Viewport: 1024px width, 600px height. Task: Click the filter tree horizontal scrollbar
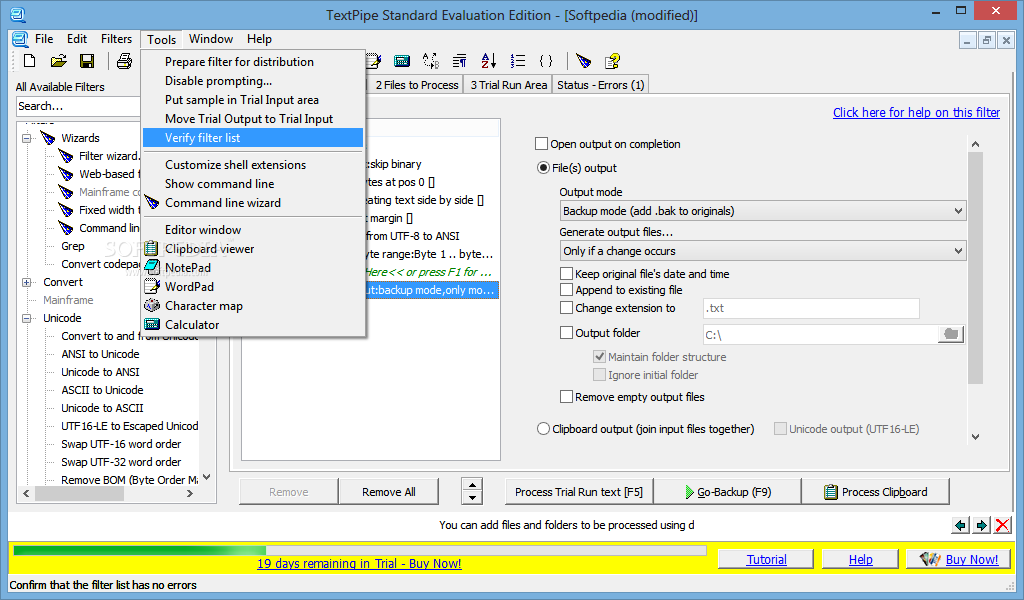click(108, 494)
